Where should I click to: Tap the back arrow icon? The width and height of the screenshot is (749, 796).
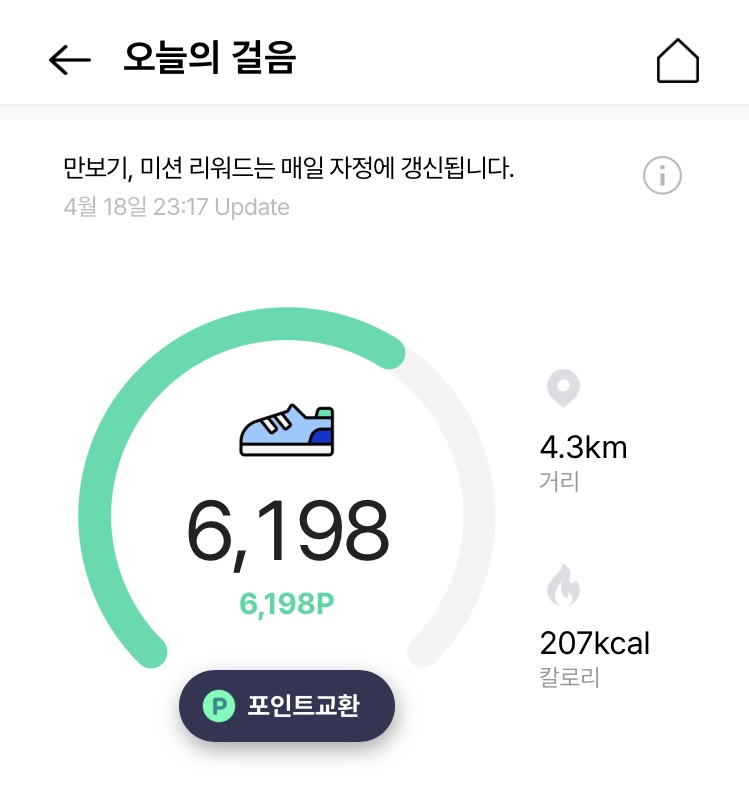pos(70,60)
